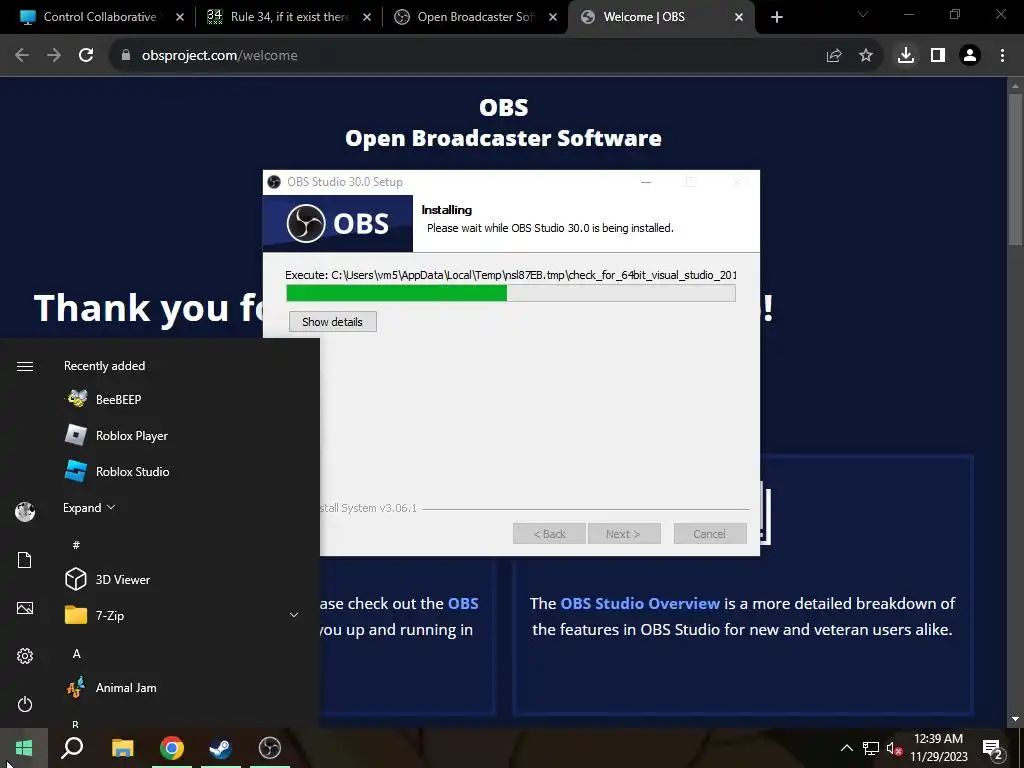Click the '#' group header
This screenshot has height=768, width=1024.
[x=76, y=545]
